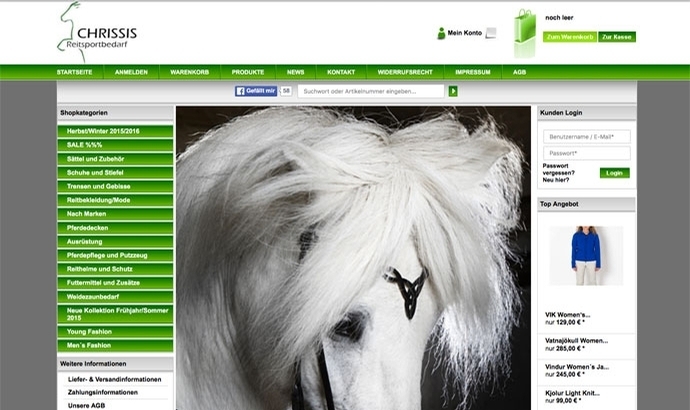Open the Startseite menu item

74,72
